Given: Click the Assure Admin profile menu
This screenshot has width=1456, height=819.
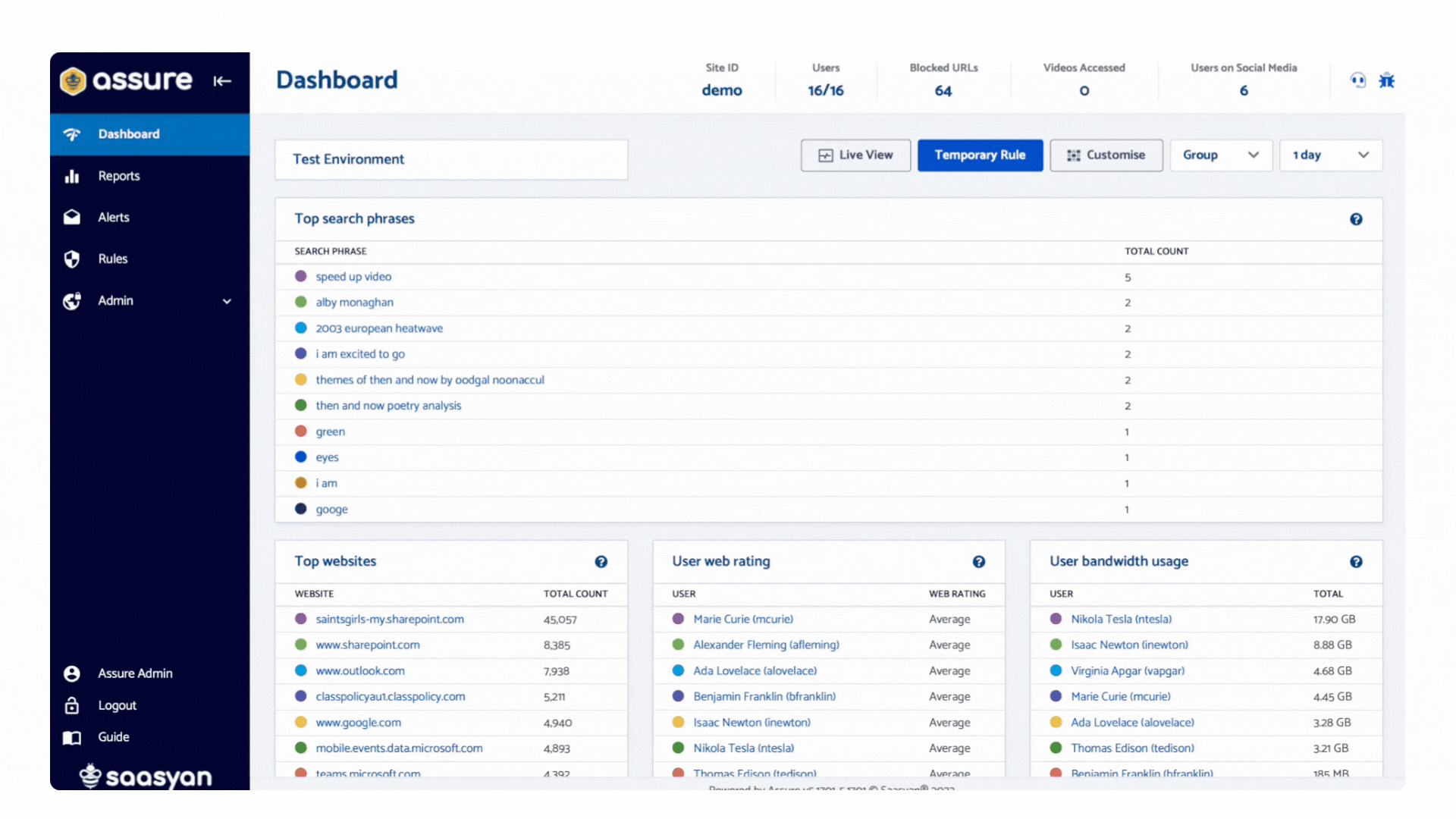Looking at the screenshot, I should (x=134, y=673).
